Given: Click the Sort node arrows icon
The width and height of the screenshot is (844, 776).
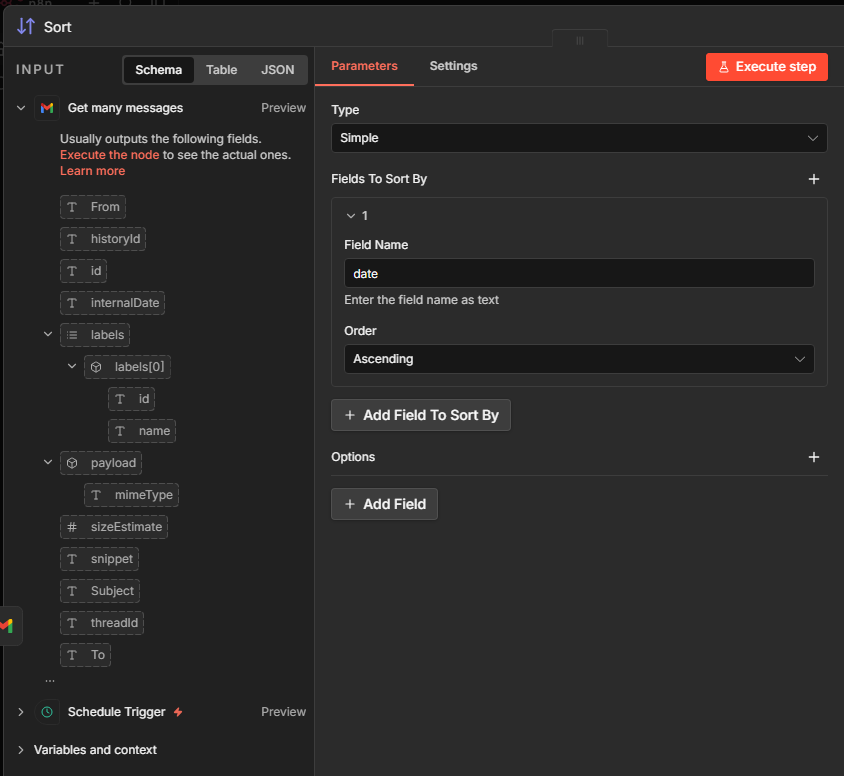Looking at the screenshot, I should coord(26,26).
